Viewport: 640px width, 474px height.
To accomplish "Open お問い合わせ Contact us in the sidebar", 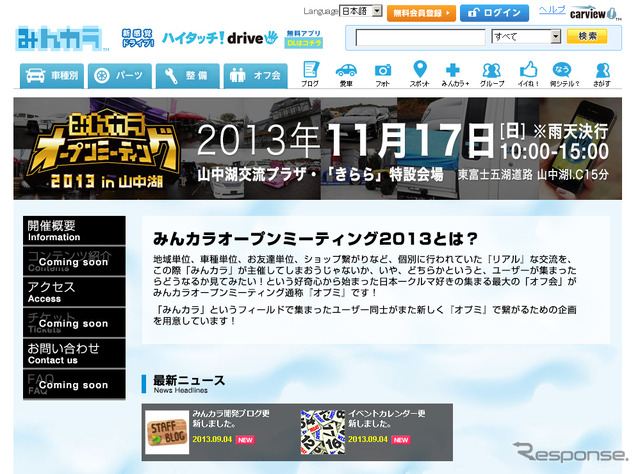I will (74, 354).
